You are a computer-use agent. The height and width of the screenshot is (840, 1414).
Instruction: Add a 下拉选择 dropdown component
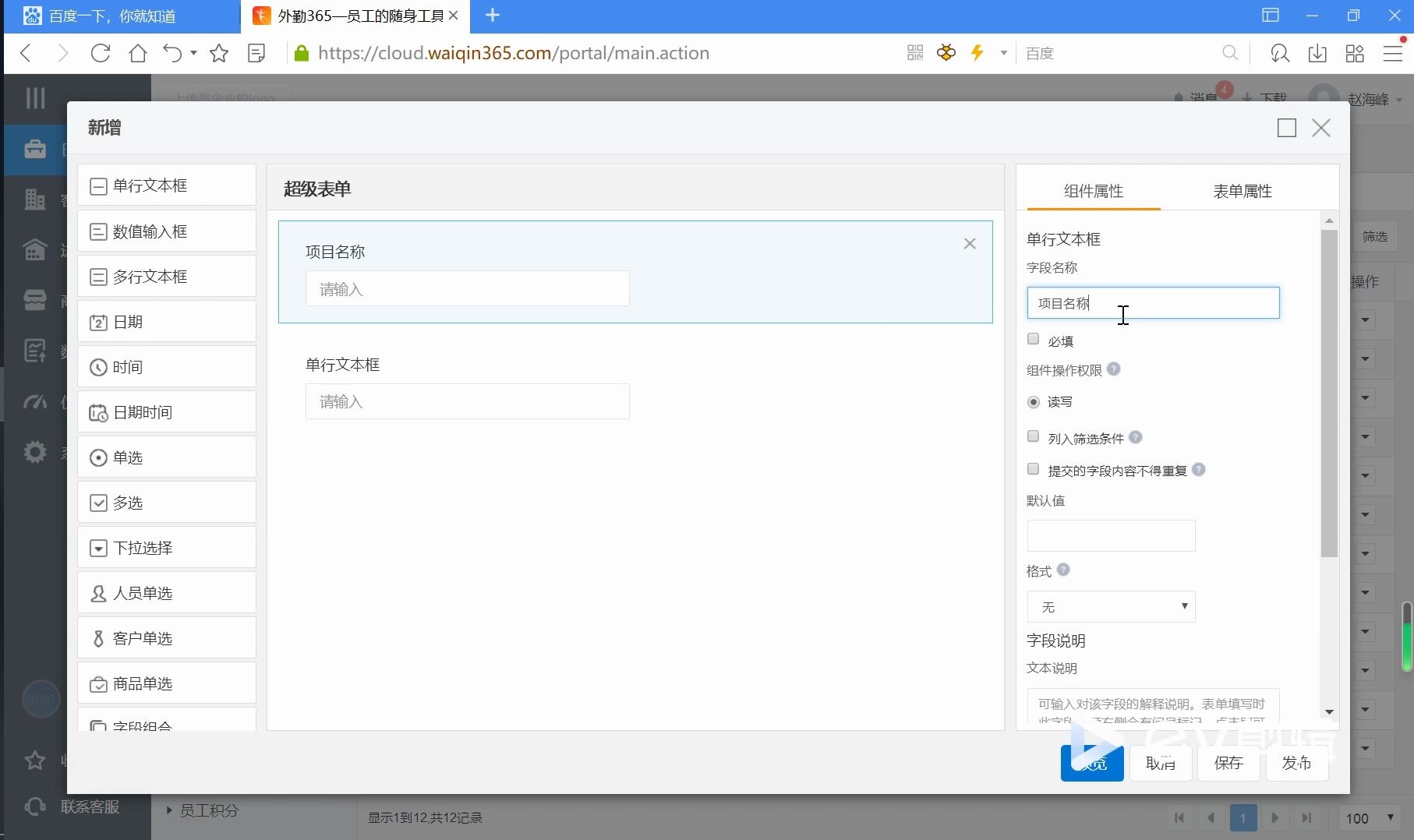pos(167,547)
